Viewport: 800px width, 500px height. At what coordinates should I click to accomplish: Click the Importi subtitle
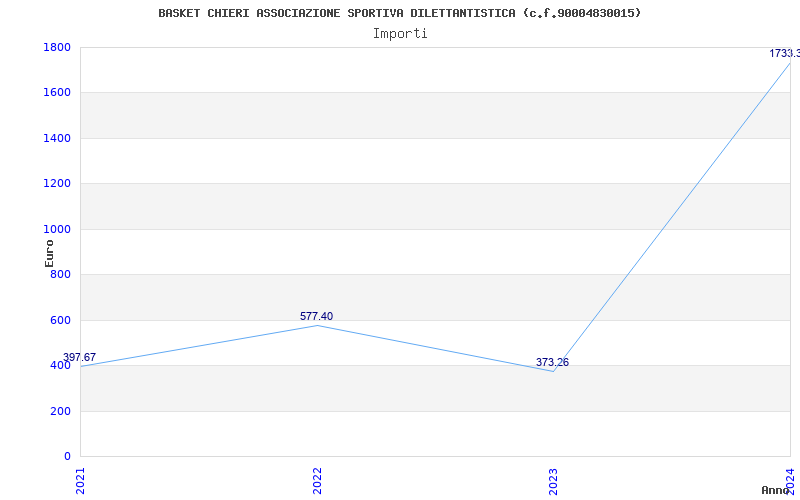[x=400, y=34]
